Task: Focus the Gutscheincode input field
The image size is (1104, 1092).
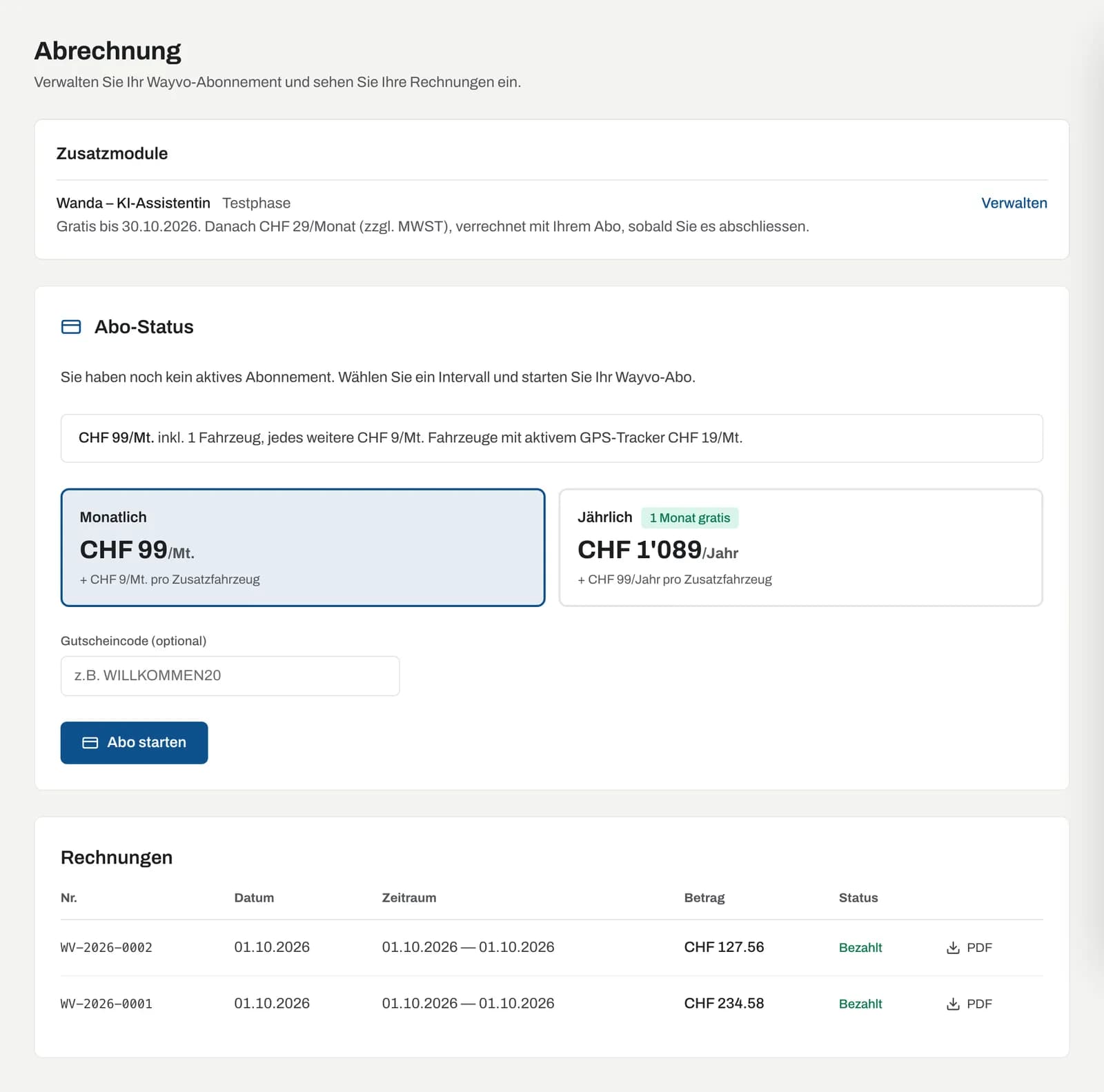Action: coord(230,675)
